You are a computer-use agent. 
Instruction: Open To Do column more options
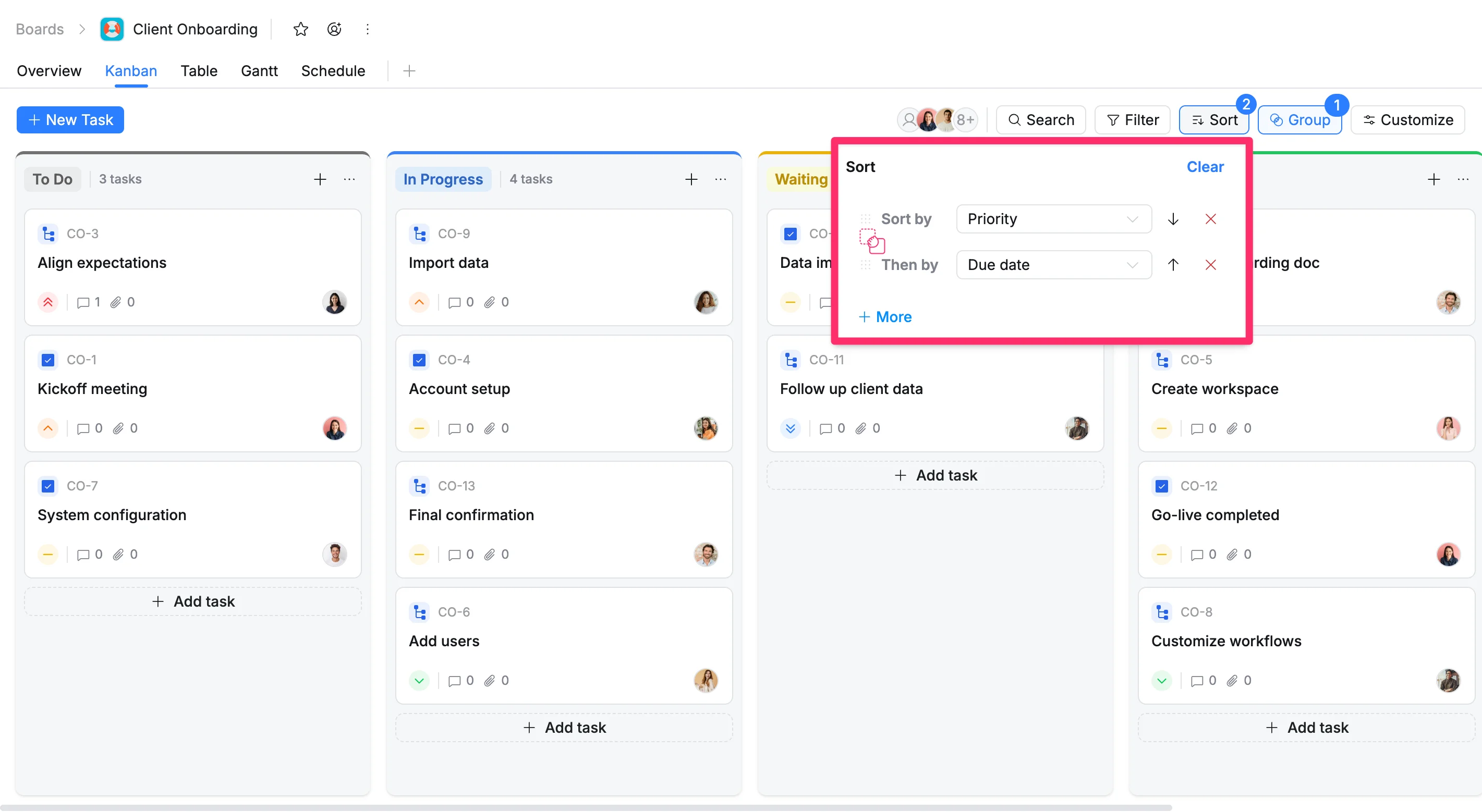pyautogui.click(x=349, y=179)
